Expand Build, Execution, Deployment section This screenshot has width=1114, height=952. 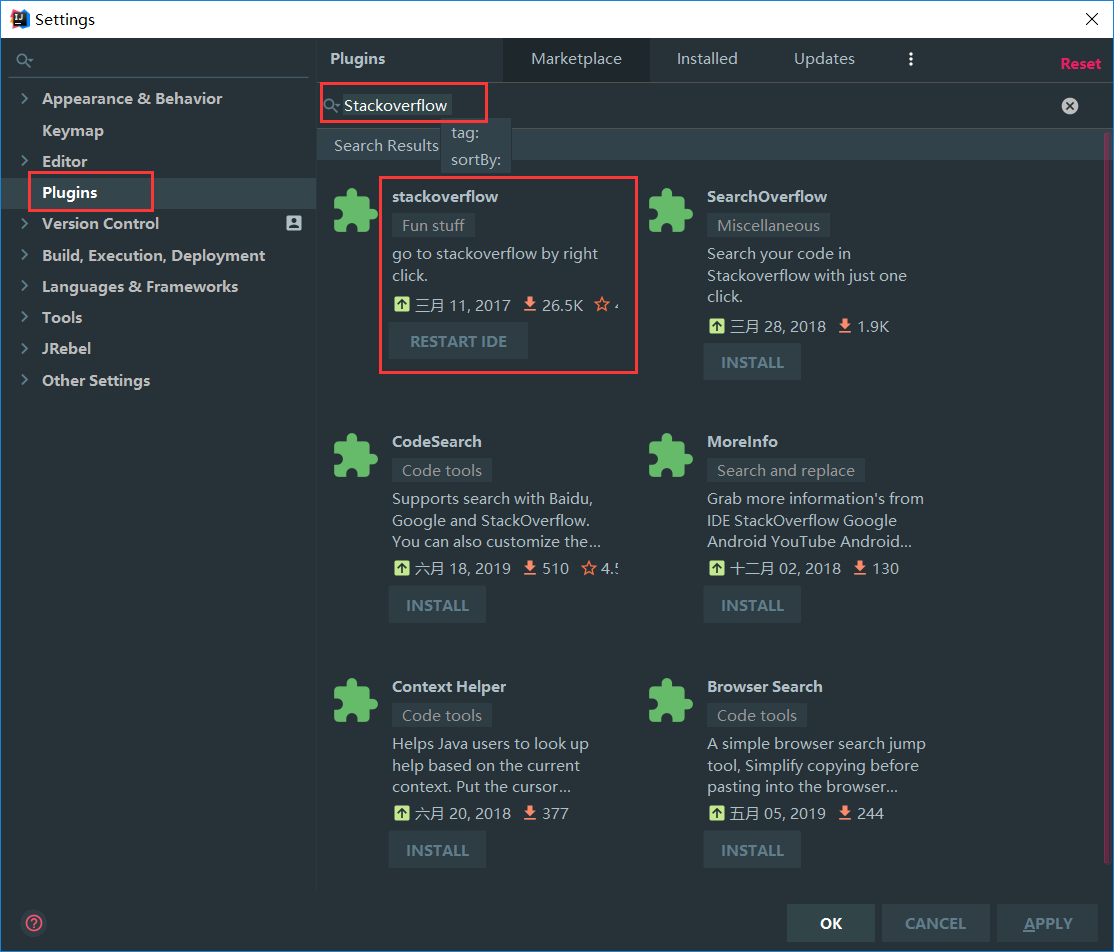[x=24, y=256]
